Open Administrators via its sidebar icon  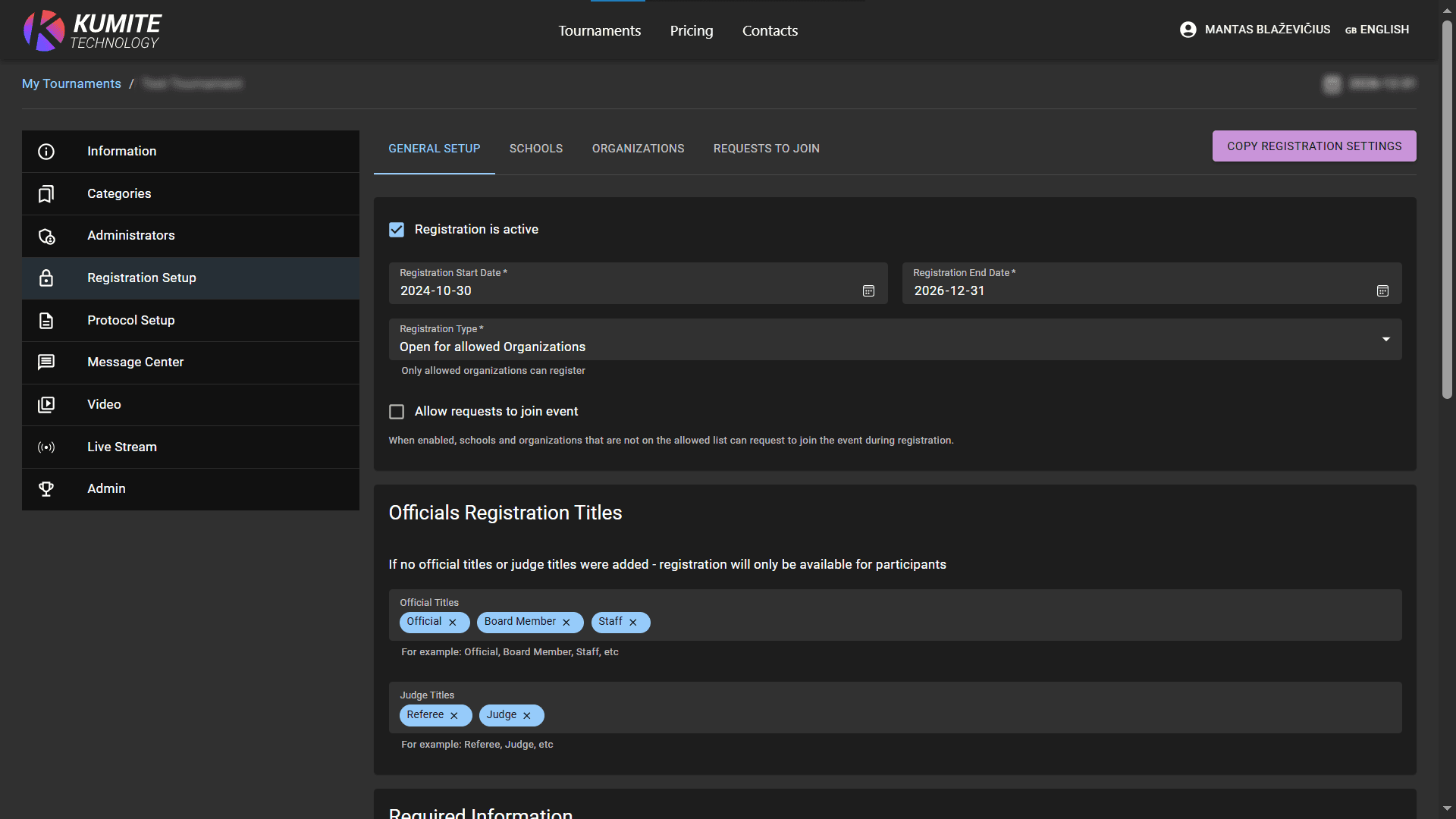[46, 236]
